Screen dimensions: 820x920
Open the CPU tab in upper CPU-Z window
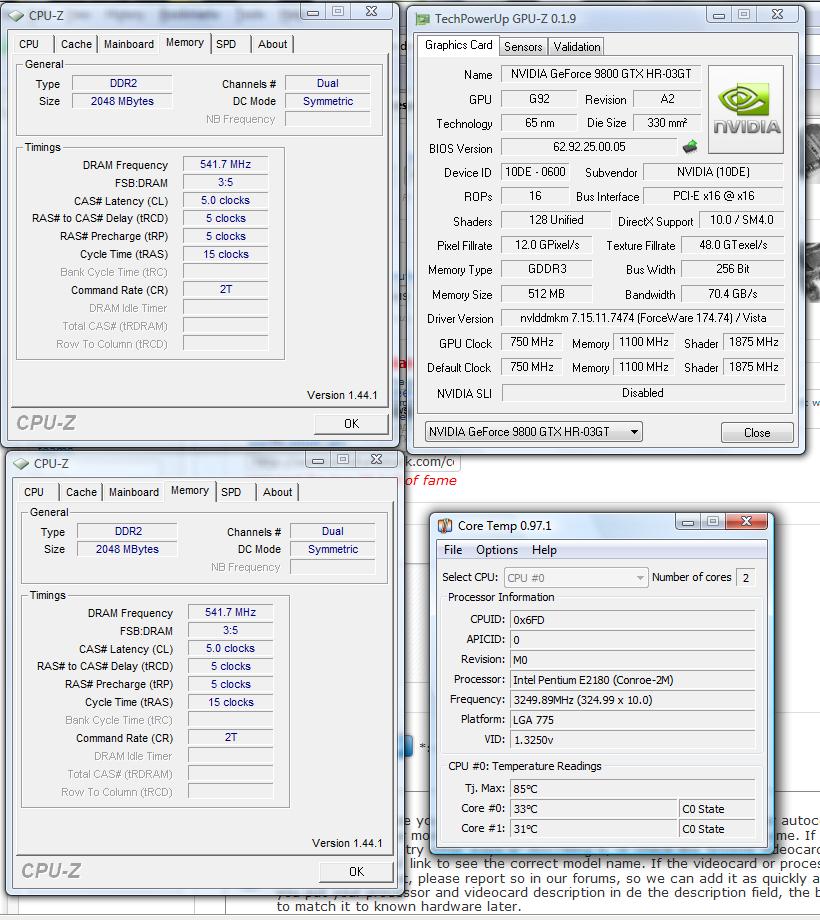pos(29,44)
